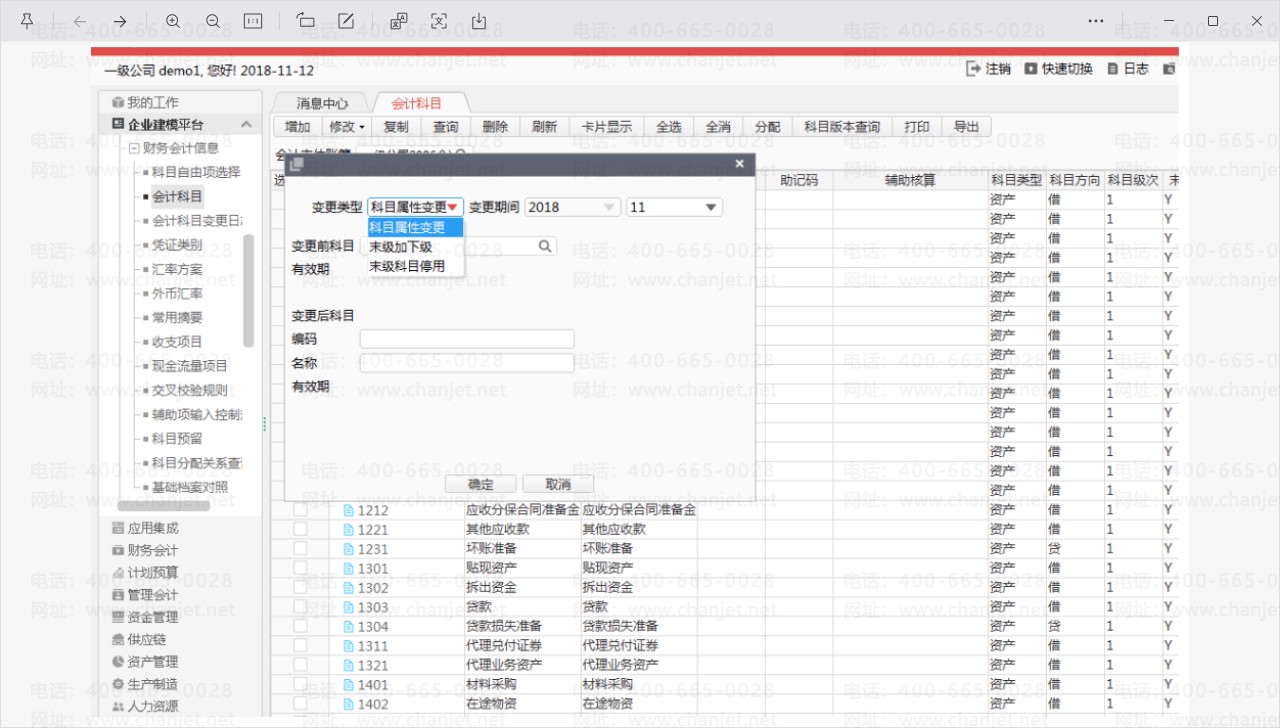Click the 编码 input field

pos(467,339)
